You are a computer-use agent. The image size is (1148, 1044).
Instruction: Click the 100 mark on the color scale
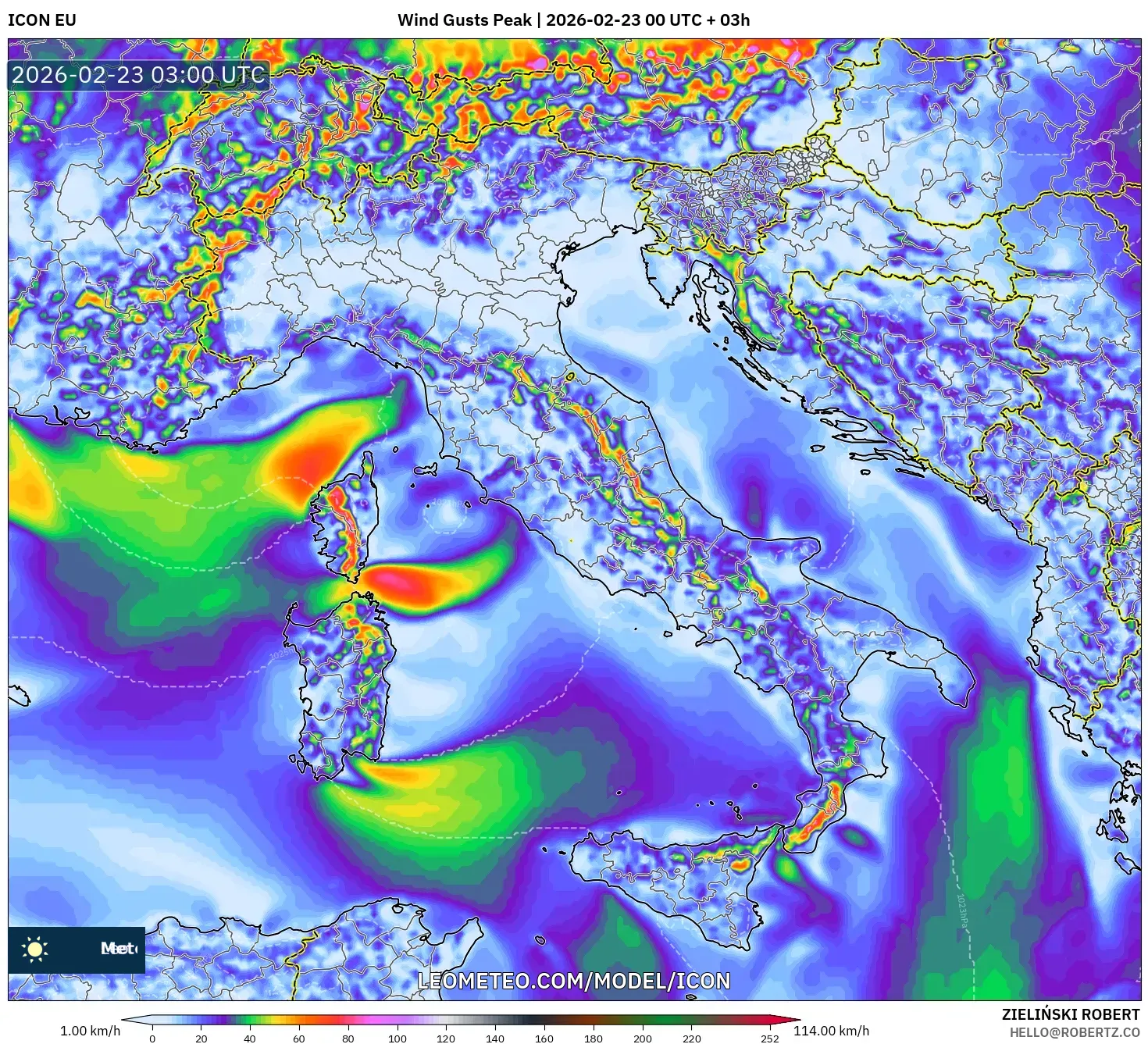click(397, 1038)
